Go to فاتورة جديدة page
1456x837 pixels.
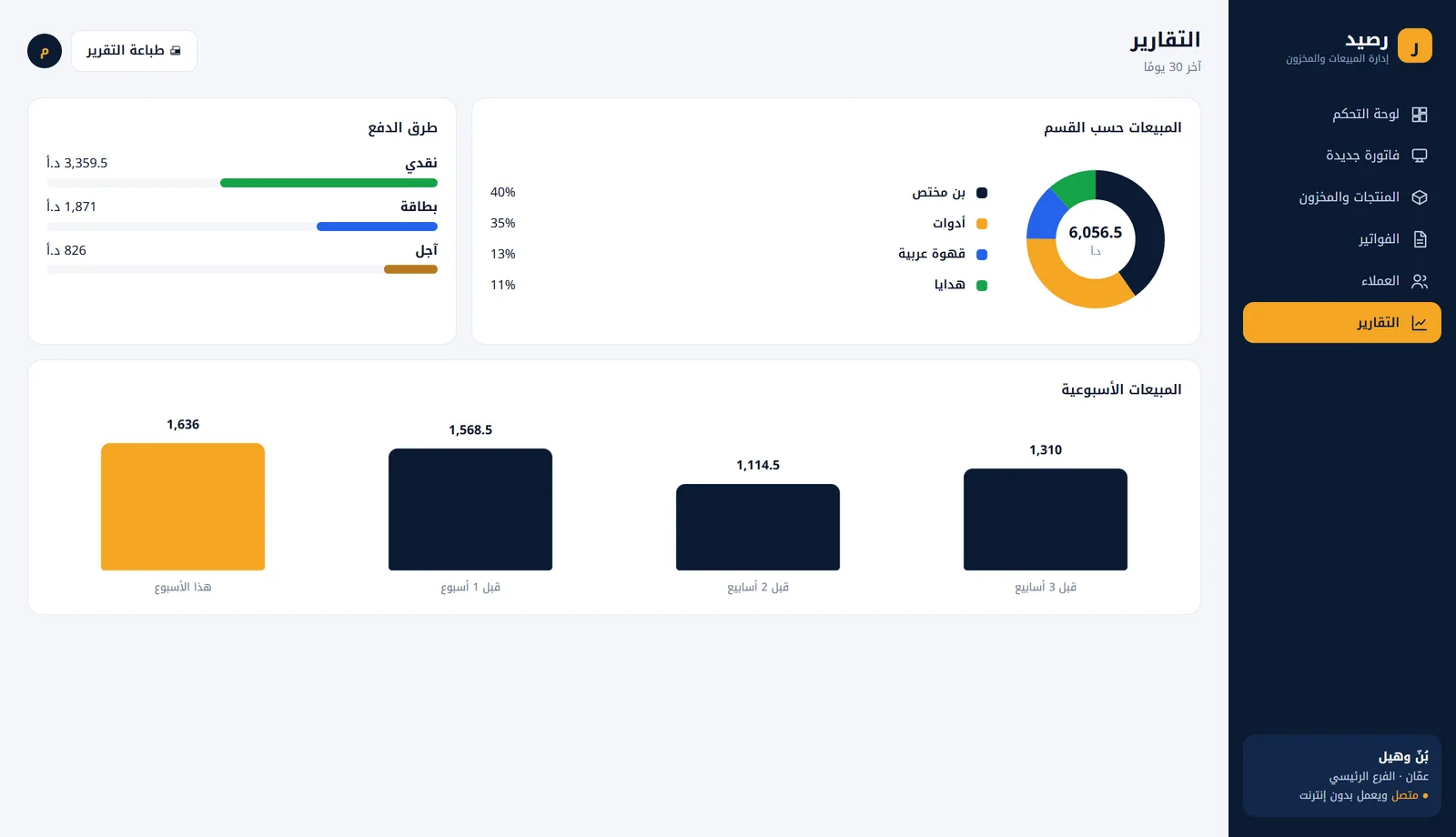[1342, 156]
